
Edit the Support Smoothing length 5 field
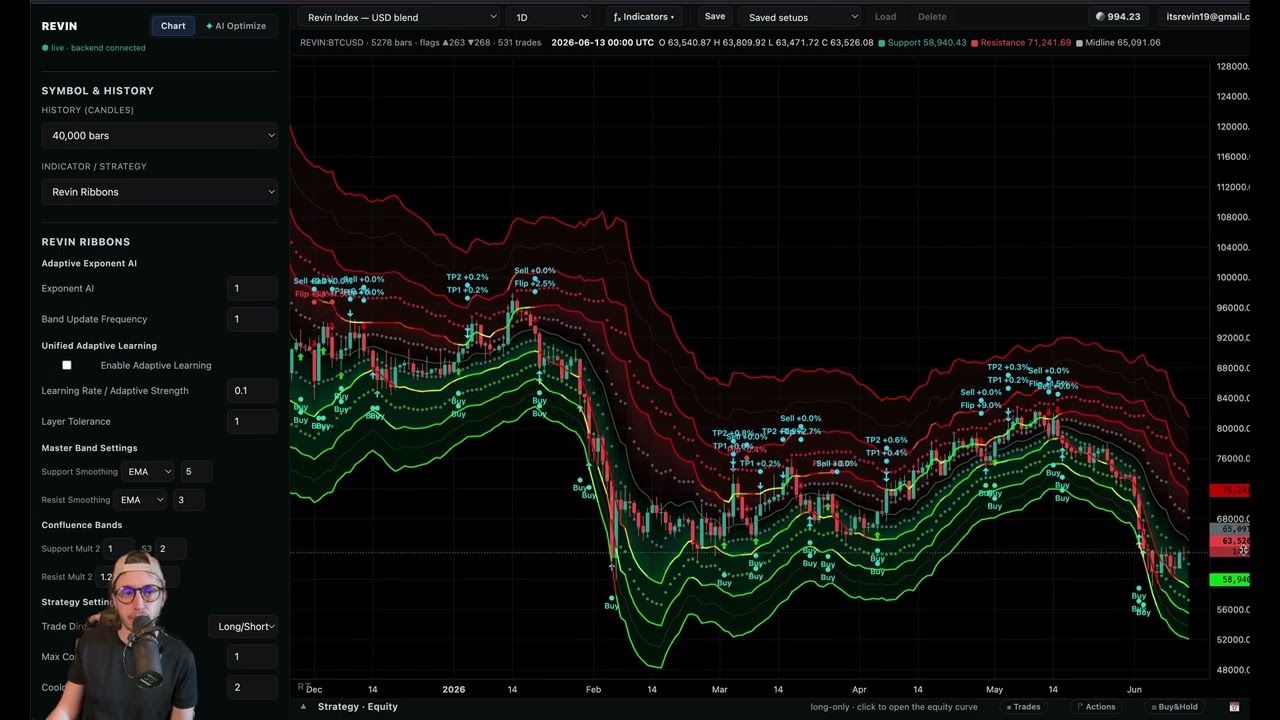tap(197, 471)
